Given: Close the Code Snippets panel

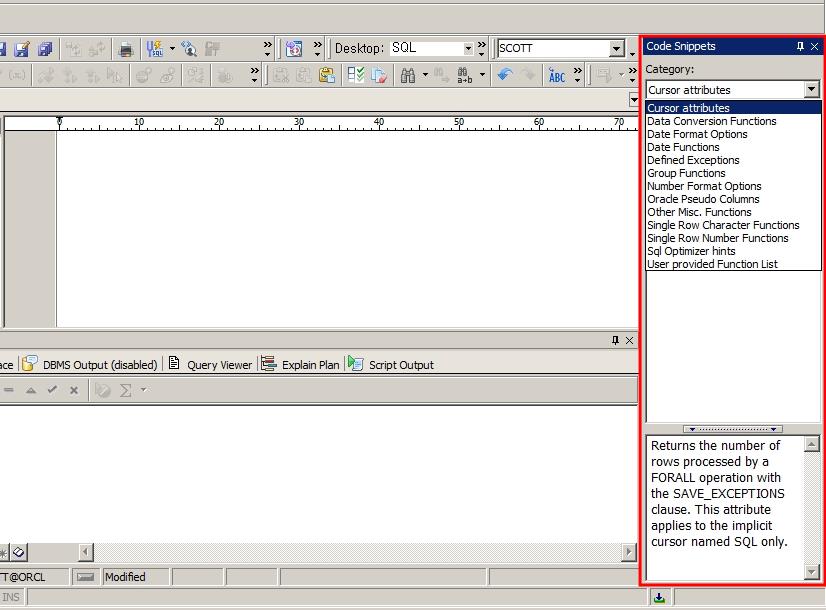Looking at the screenshot, I should (x=815, y=46).
